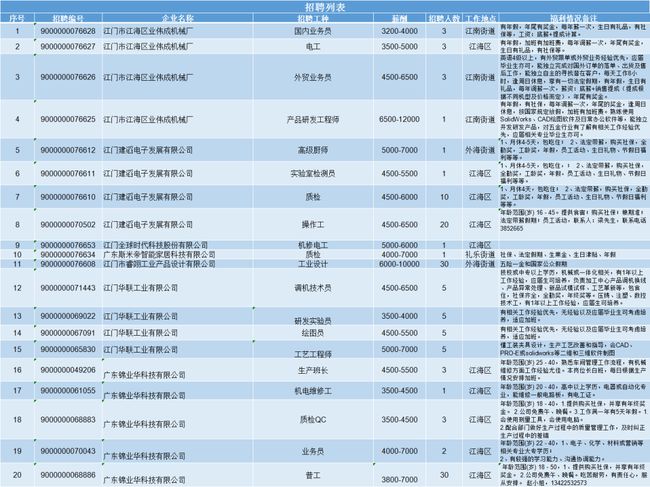Click recruitment ID 9000000068883
650x487 pixels.
[68, 419]
